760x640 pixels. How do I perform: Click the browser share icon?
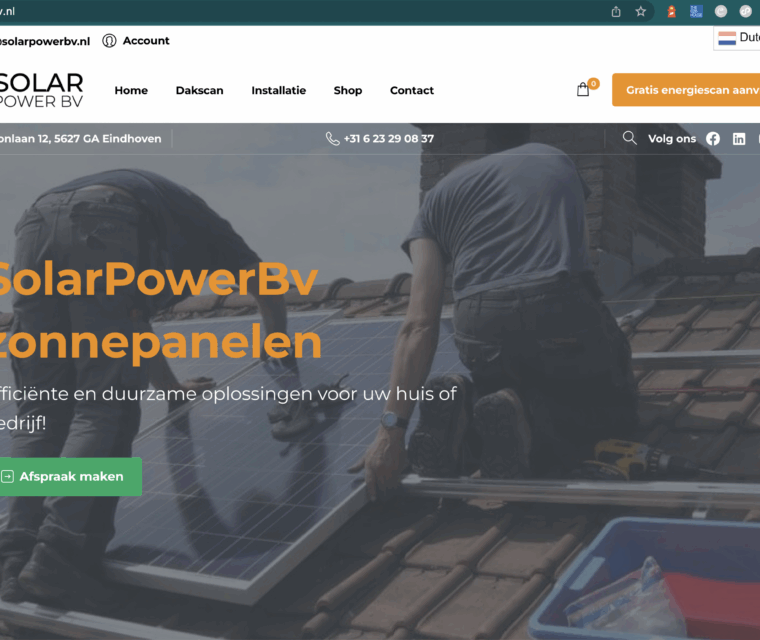click(x=616, y=12)
